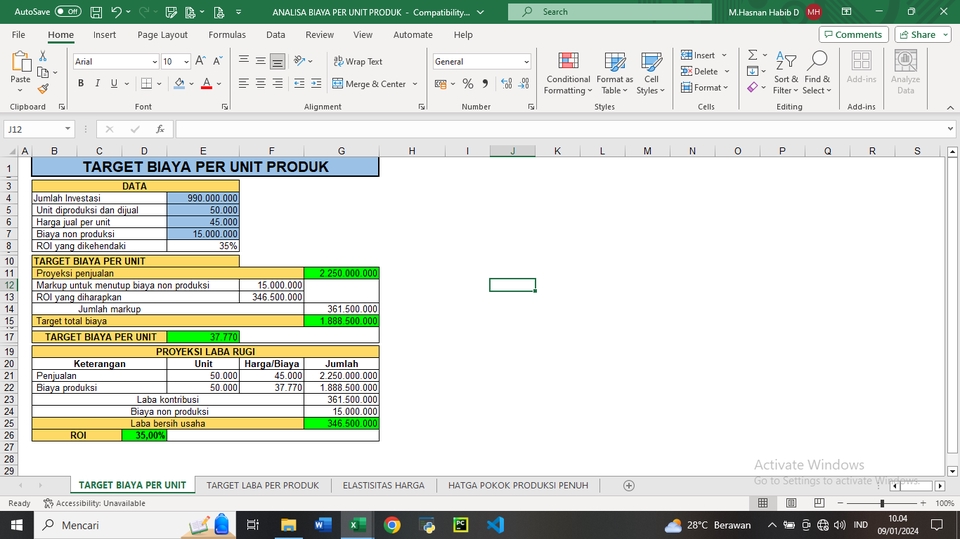Image resolution: width=960 pixels, height=539 pixels.
Task: Adjust the zoom slider handle
Action: (x=882, y=503)
